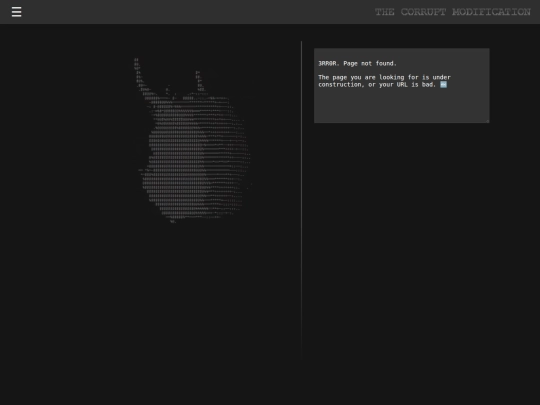Click the ASCII art creature image
Image resolution: width=540 pixels, height=405 pixels.
(x=192, y=141)
